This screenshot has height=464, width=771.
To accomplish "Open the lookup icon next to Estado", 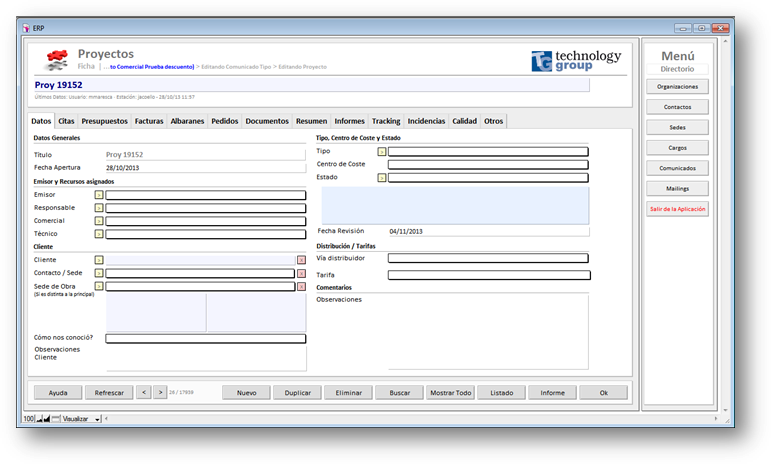I will coord(382,178).
